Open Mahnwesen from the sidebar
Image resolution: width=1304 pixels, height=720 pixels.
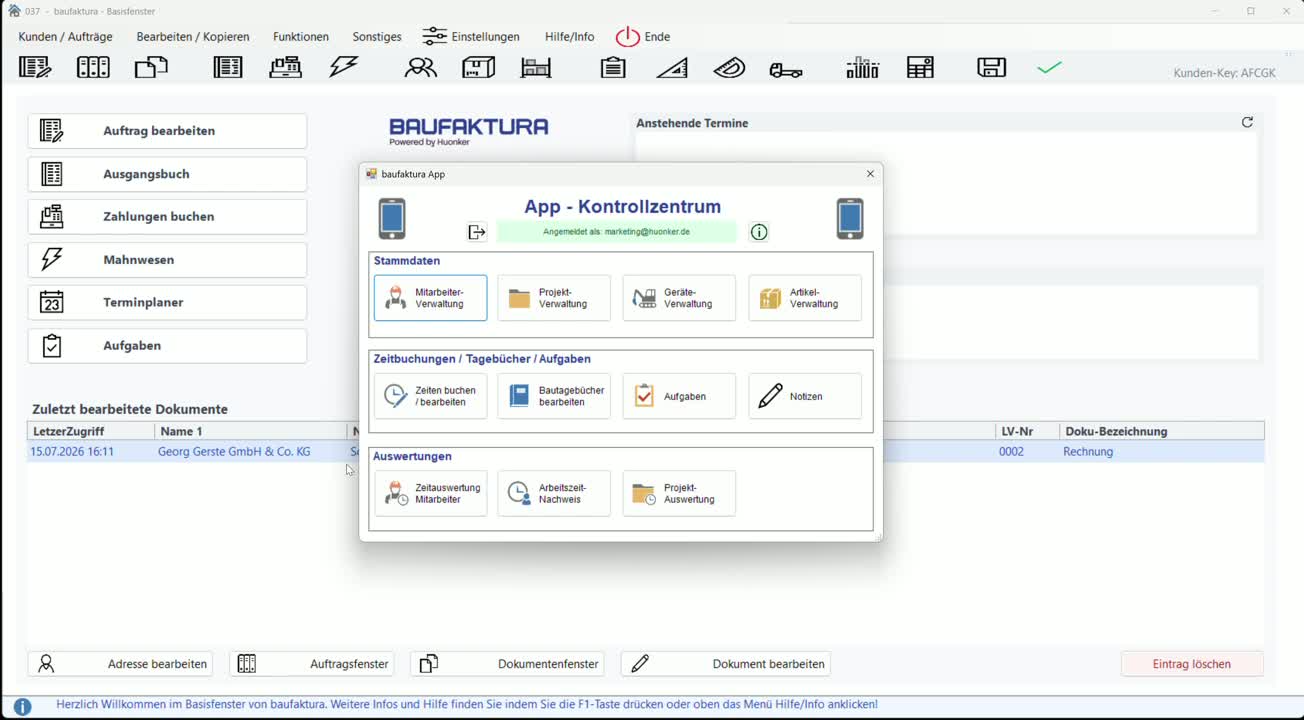pyautogui.click(x=167, y=260)
